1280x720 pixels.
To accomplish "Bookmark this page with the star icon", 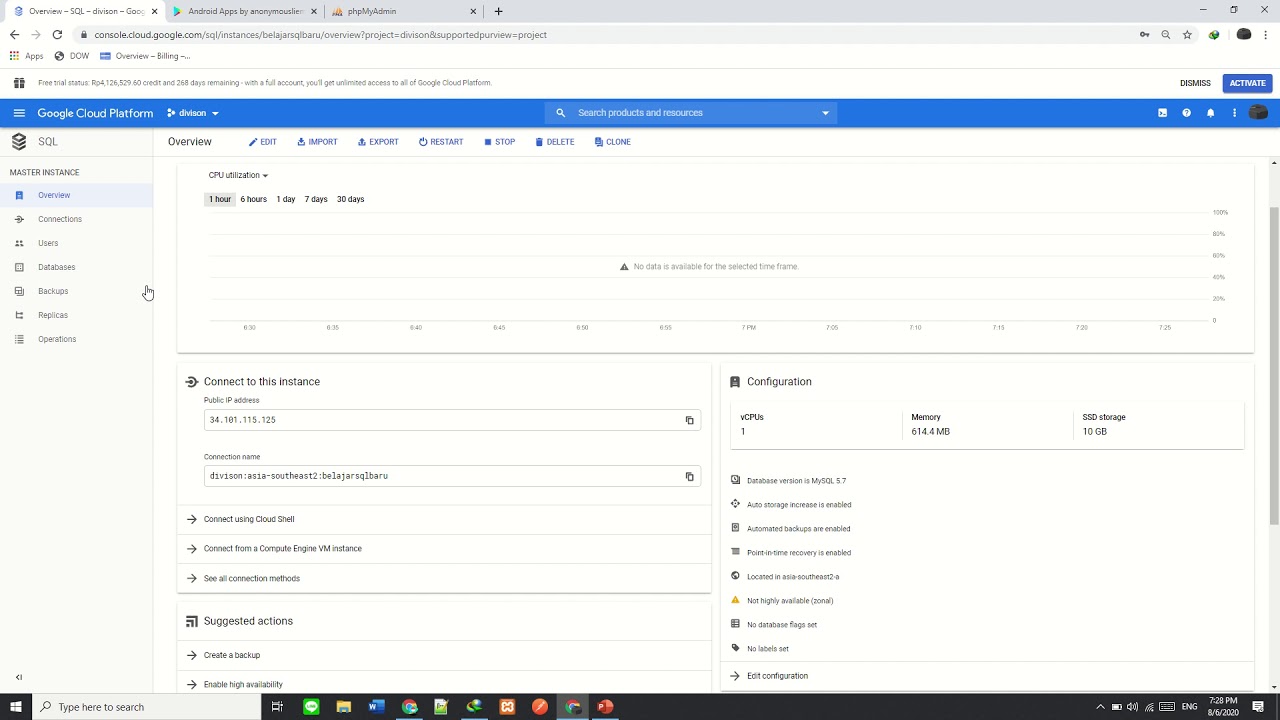I will tap(1187, 34).
